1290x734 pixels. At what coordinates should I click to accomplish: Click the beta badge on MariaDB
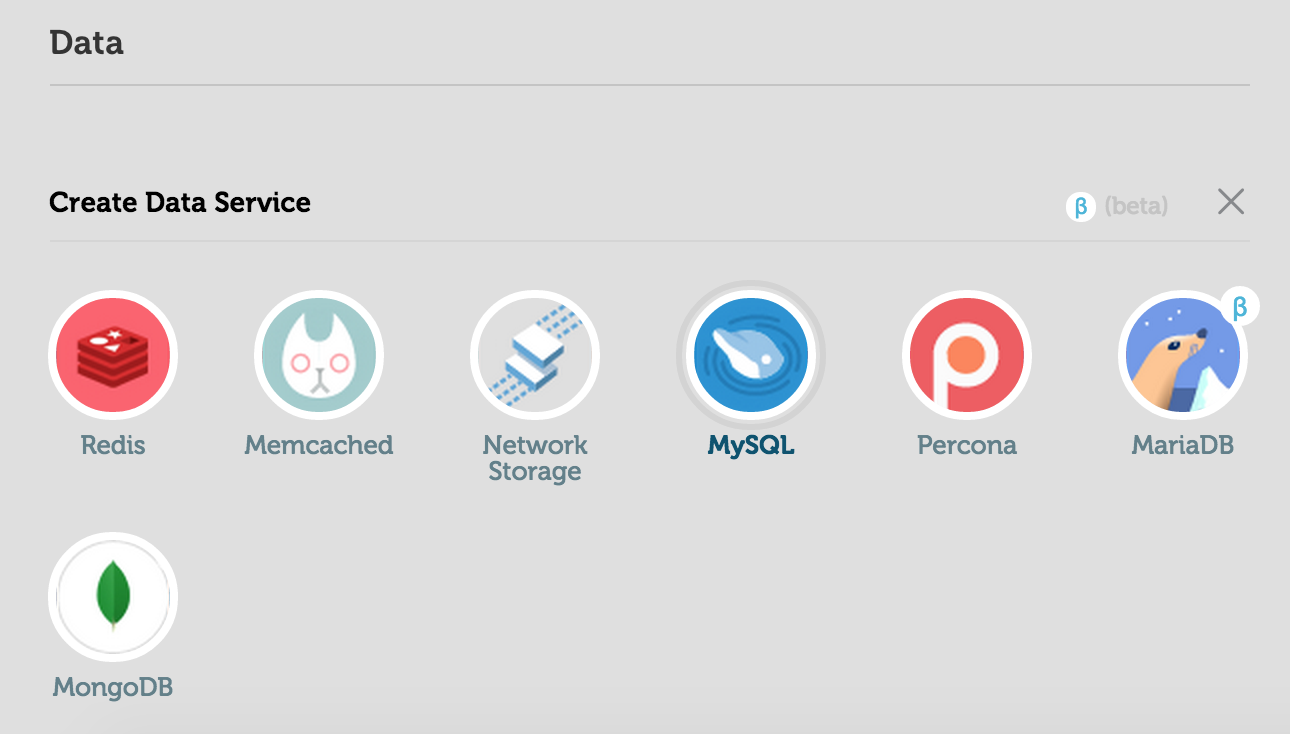pos(1240,307)
